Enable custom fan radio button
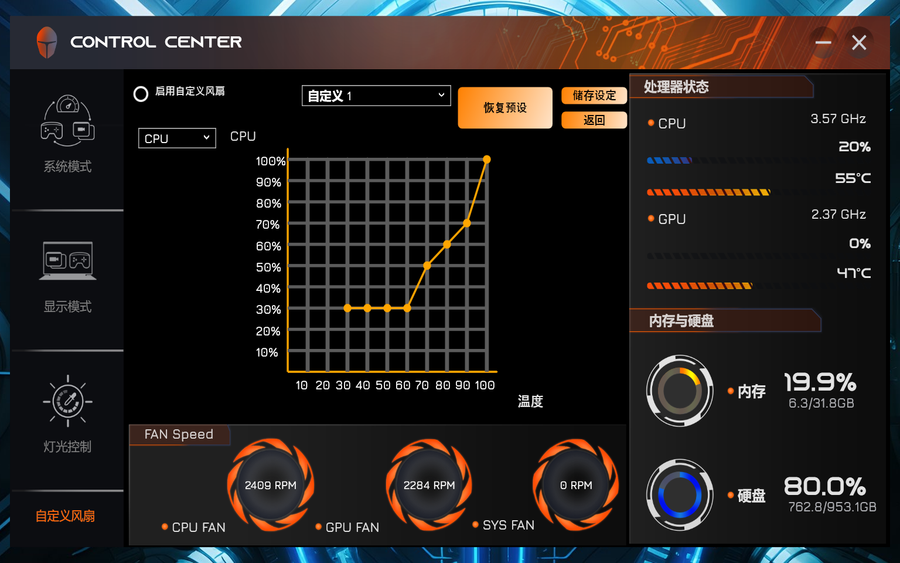The height and width of the screenshot is (563, 900). (x=141, y=93)
